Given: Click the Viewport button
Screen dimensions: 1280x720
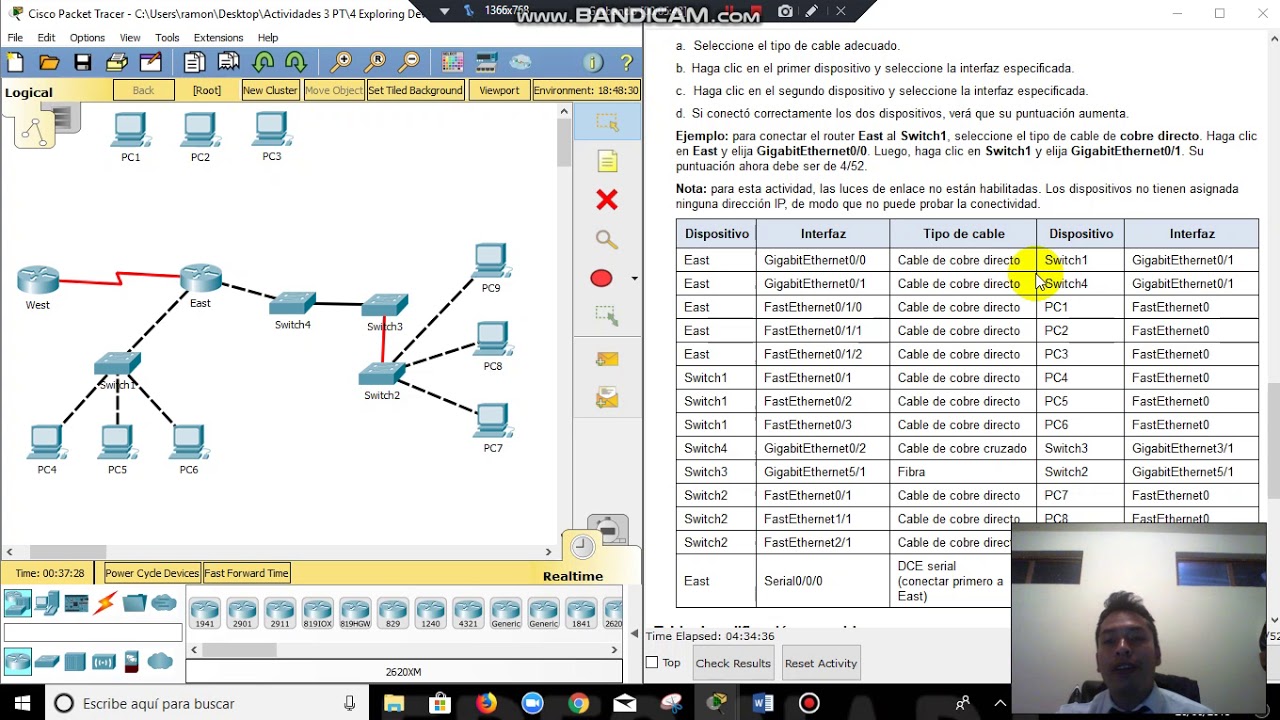Looking at the screenshot, I should point(499,90).
